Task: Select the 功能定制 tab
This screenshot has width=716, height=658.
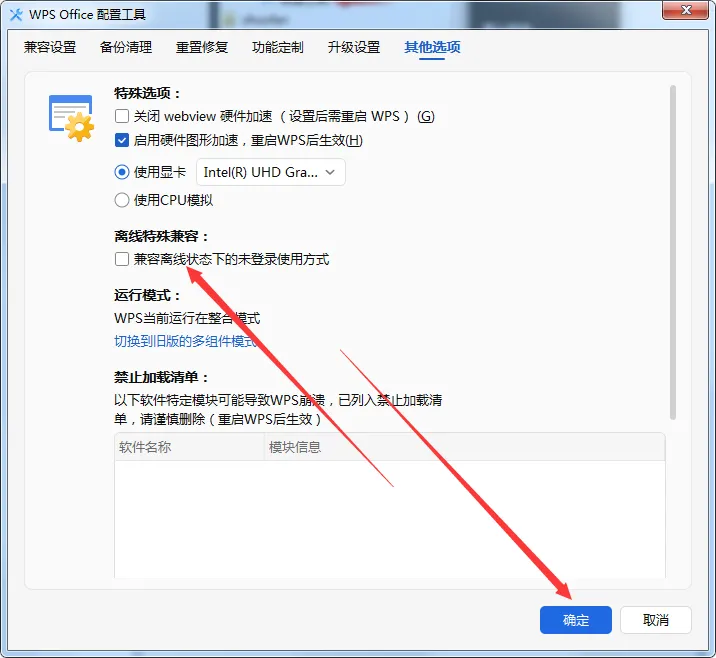Action: (278, 47)
